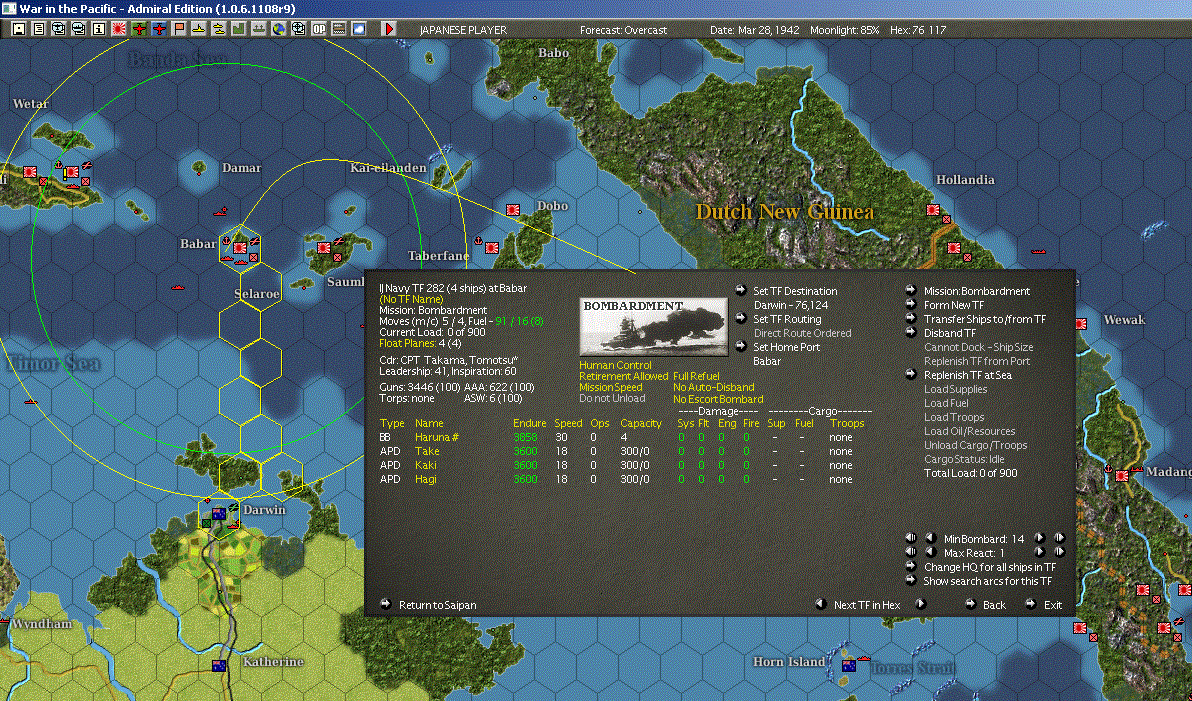This screenshot has height=701, width=1192.
Task: Click Return to Saipan
Action: click(437, 605)
